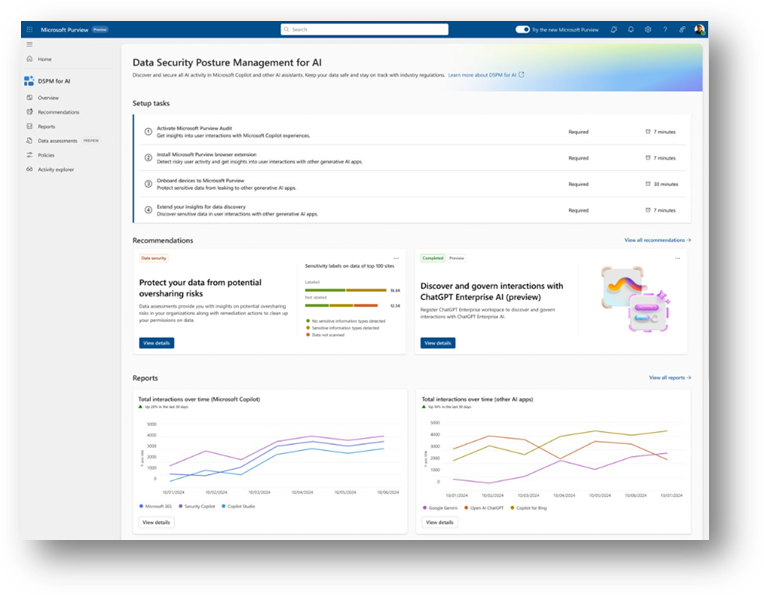Click Copilot Studio legend entry
The width and height of the screenshot is (764, 595).
238,506
